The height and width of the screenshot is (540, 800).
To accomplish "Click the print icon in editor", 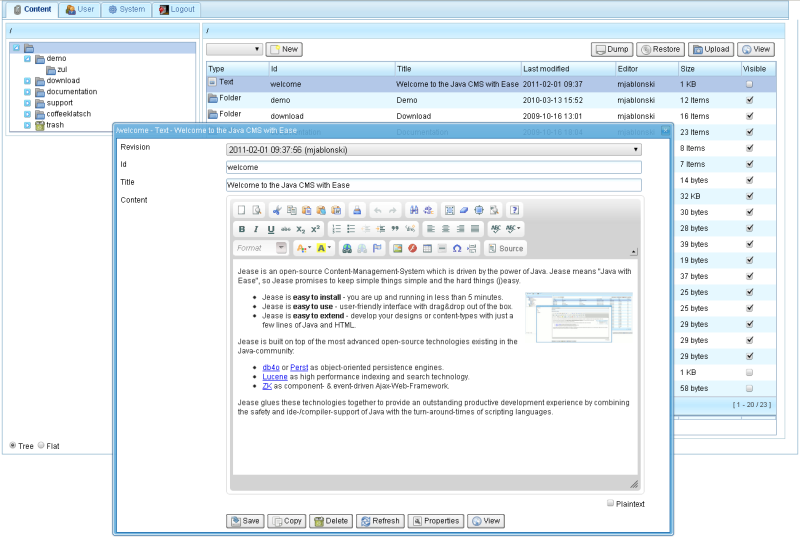I will click(x=357, y=210).
